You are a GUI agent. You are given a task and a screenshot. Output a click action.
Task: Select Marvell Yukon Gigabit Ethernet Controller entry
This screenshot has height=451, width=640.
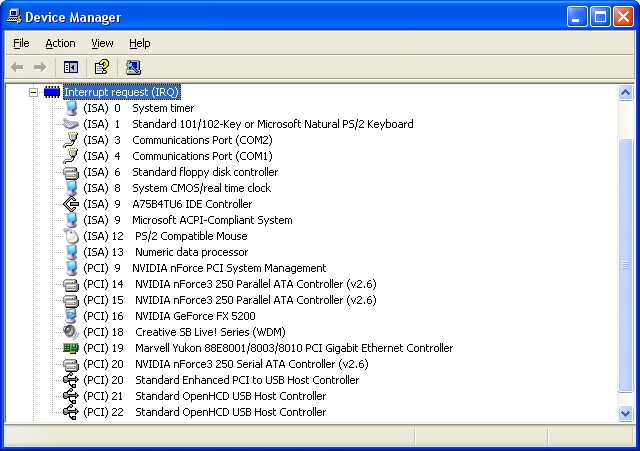click(268, 348)
